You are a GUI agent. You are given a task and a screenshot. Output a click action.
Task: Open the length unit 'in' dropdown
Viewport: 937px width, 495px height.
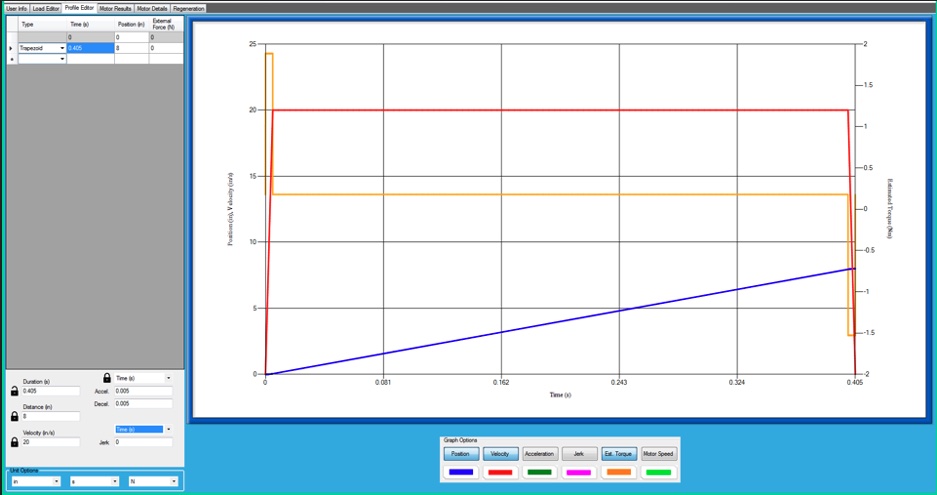(x=56, y=481)
